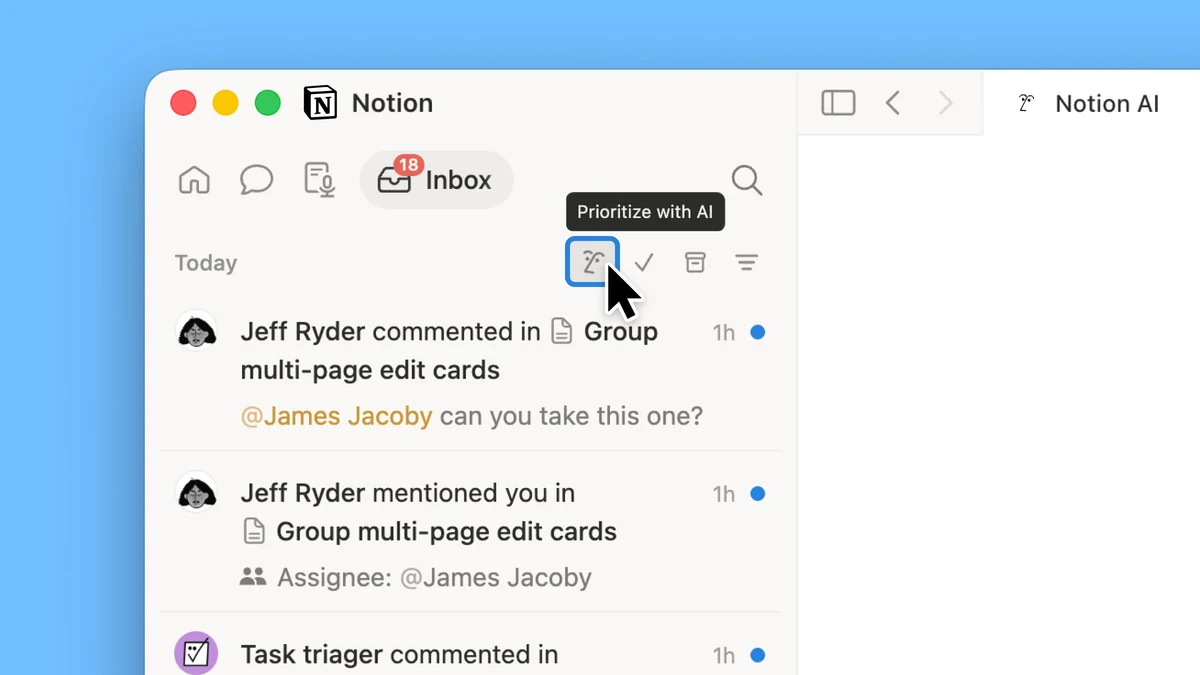Click the Notion logo icon
1200x675 pixels.
click(x=320, y=103)
